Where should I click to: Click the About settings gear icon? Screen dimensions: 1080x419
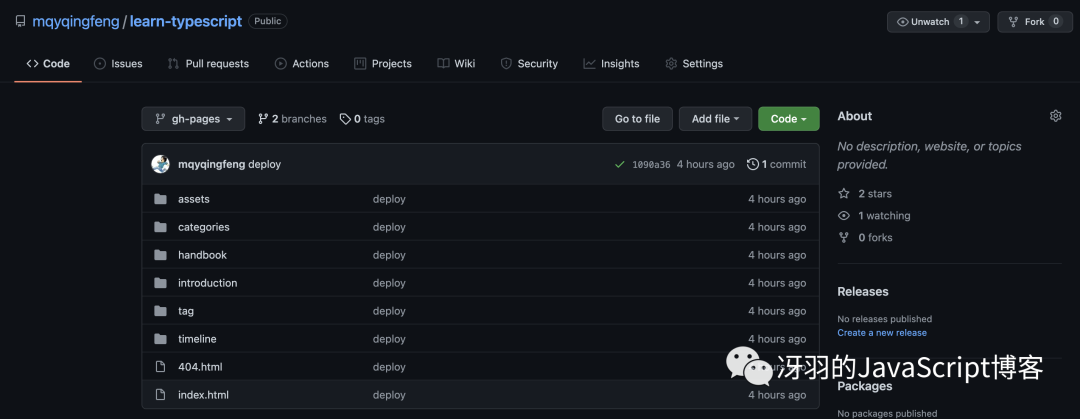click(x=1055, y=116)
